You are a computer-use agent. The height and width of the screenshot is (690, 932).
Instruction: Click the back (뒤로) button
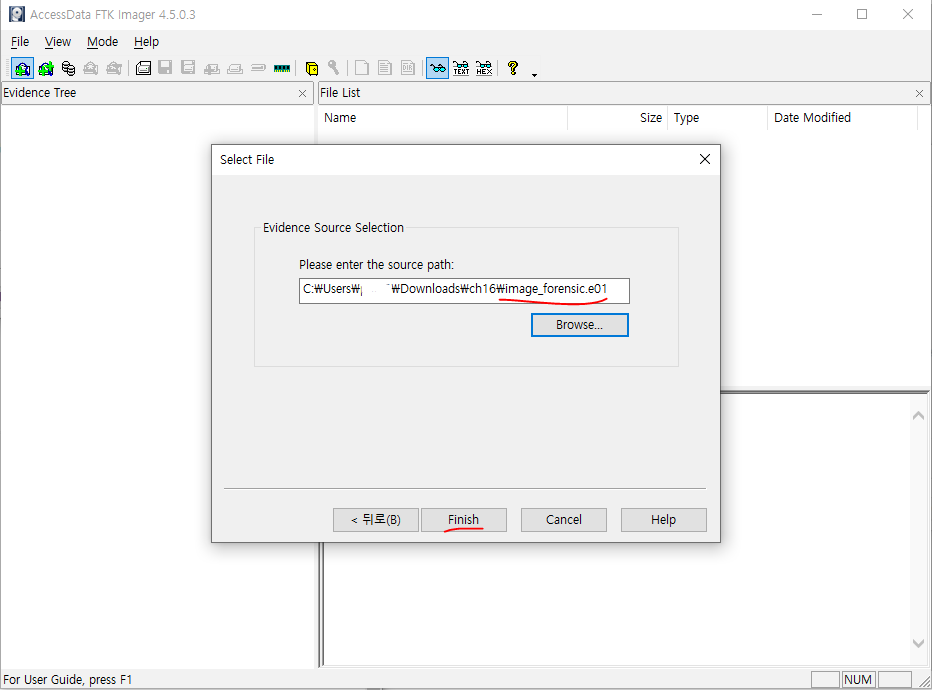[376, 519]
